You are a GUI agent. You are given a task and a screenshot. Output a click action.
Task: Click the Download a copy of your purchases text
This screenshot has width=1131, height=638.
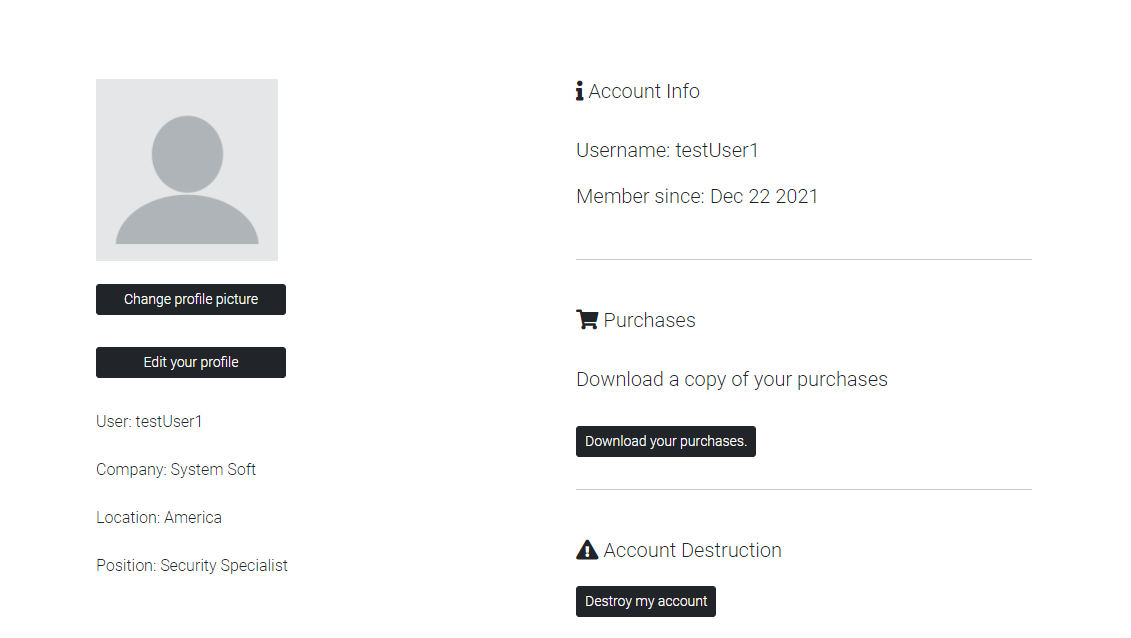click(732, 379)
